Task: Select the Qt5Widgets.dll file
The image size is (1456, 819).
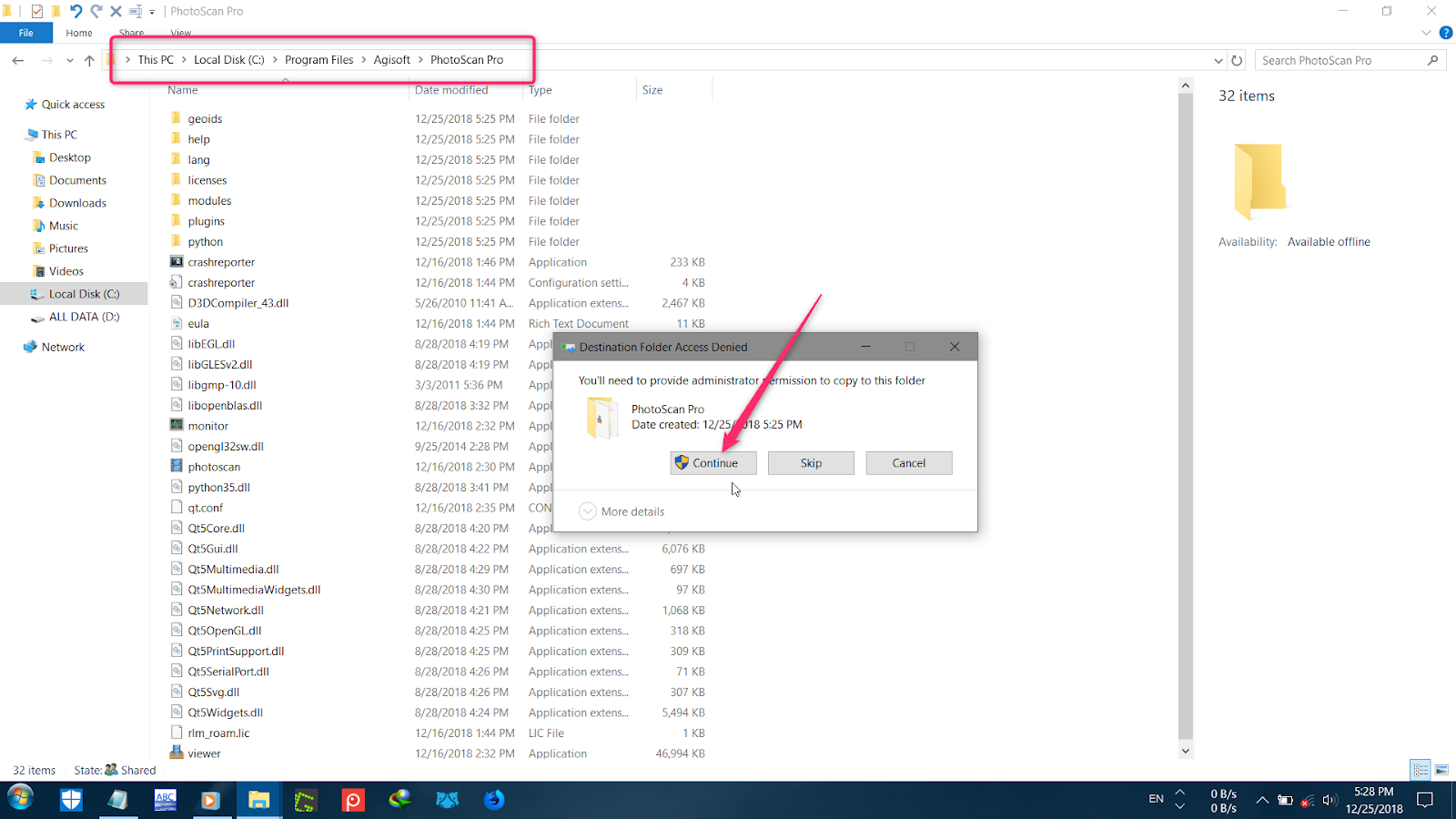Action: point(225,713)
